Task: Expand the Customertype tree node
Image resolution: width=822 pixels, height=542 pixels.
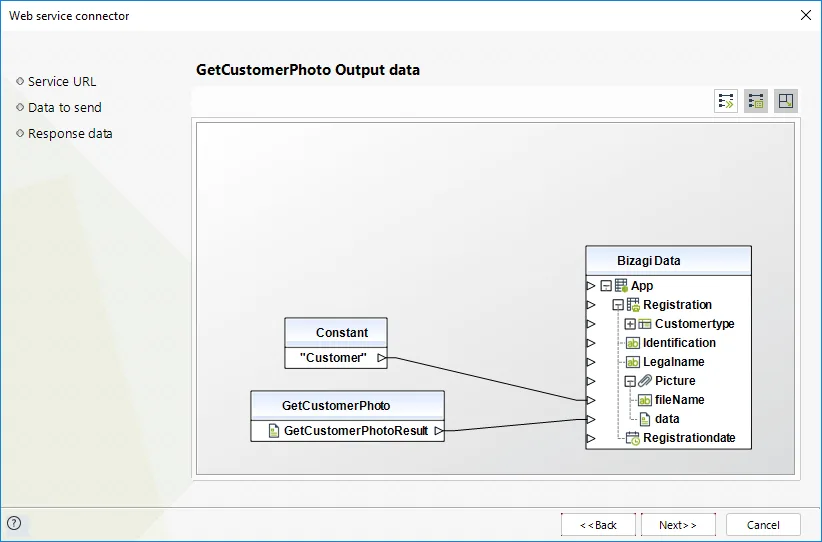Action: tap(630, 324)
